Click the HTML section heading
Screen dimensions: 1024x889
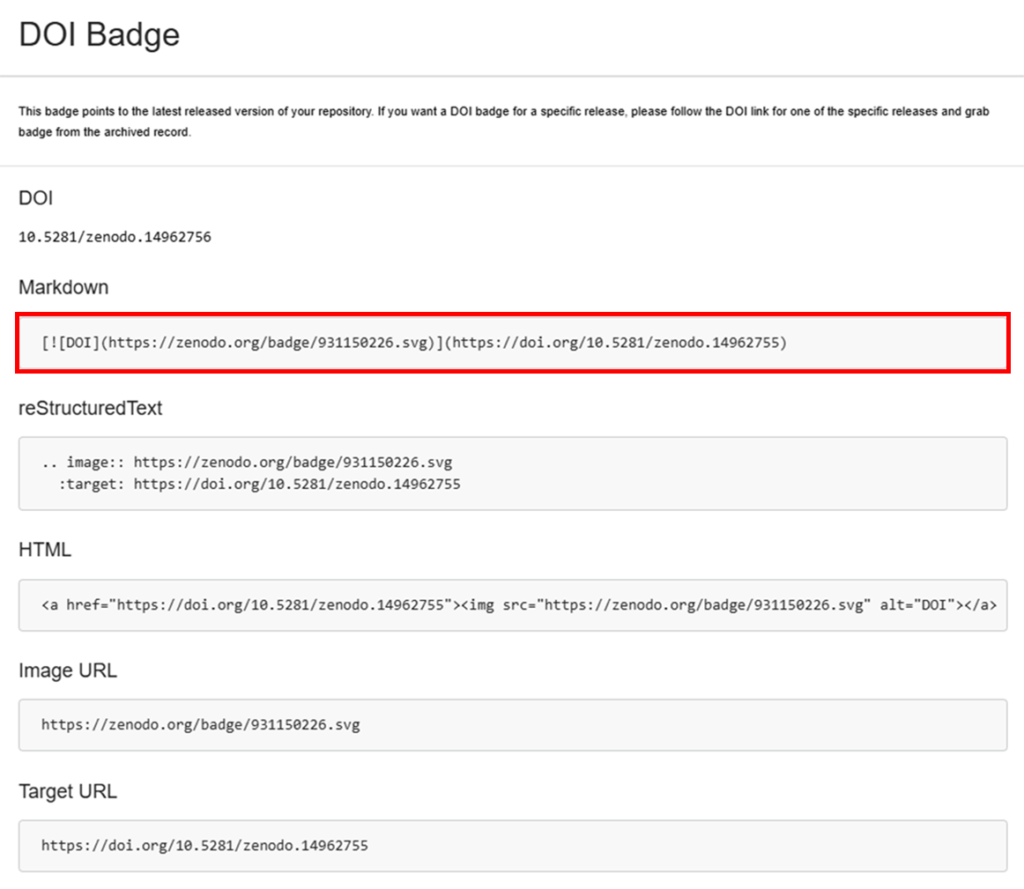tap(44, 550)
